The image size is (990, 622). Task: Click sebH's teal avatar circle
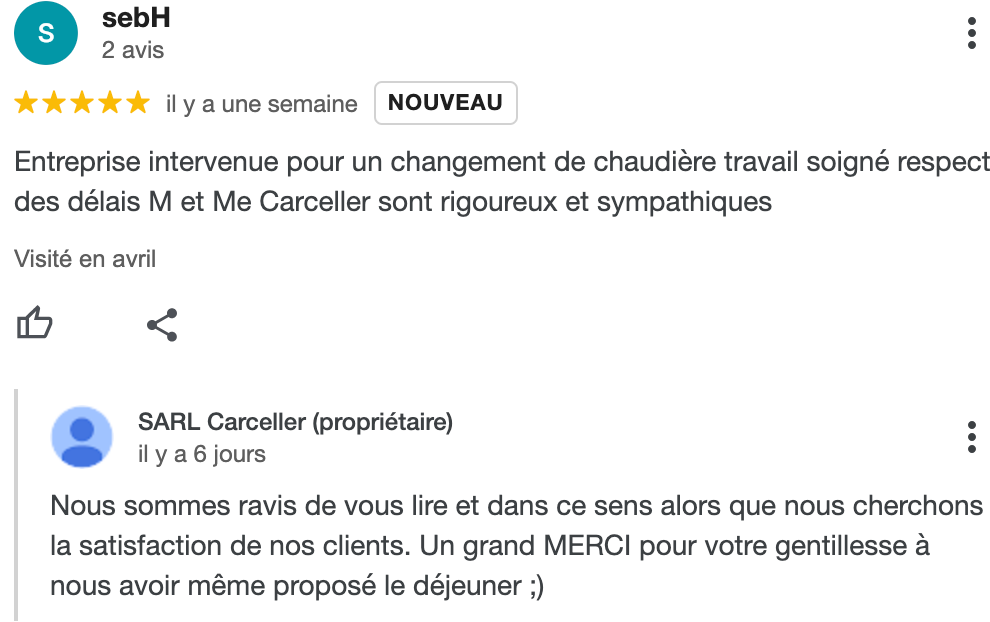(x=46, y=33)
